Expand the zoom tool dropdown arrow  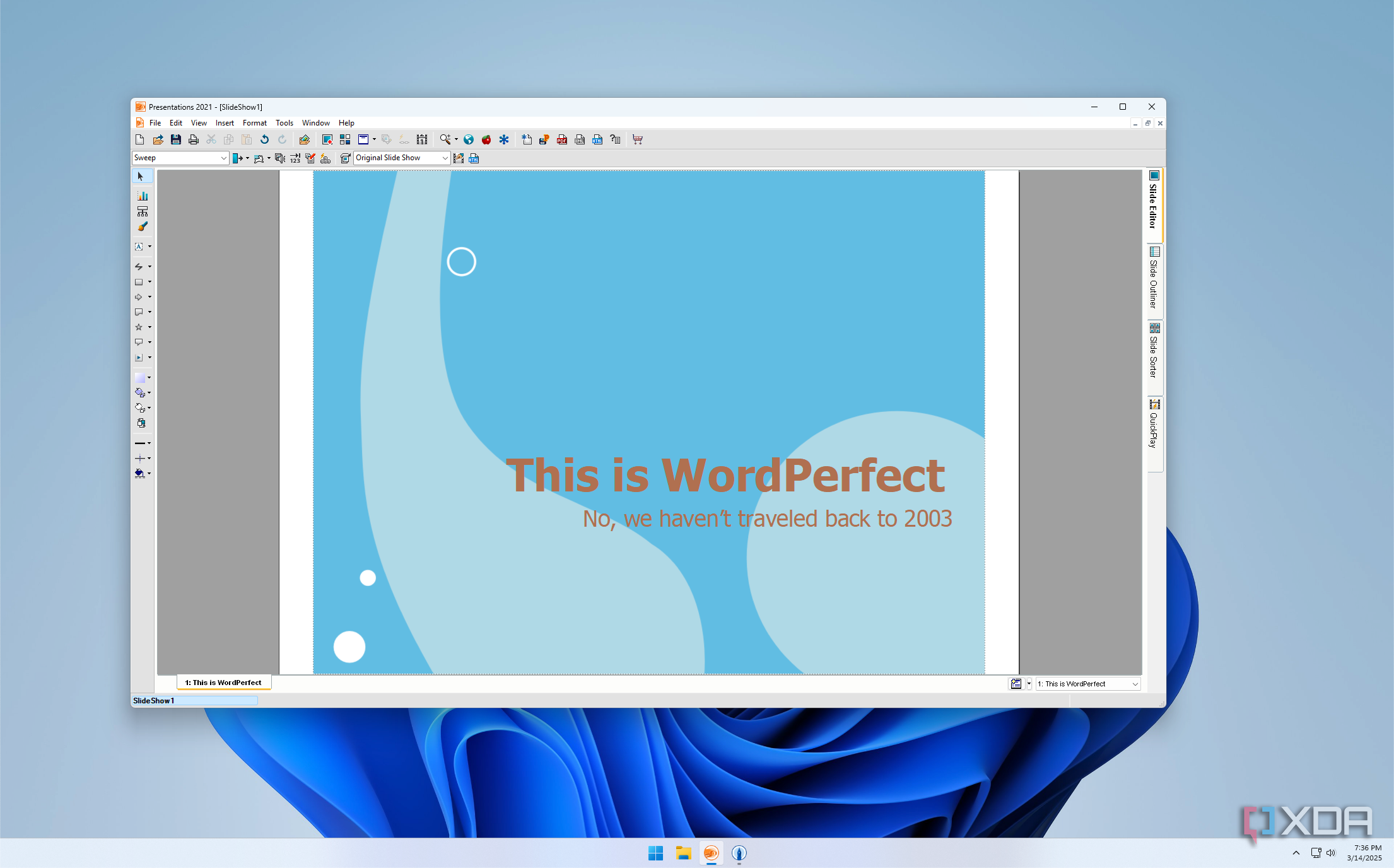click(456, 139)
